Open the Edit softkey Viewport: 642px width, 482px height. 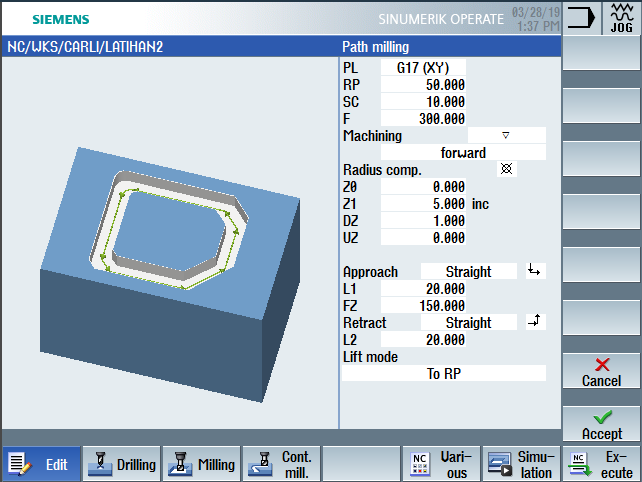click(41, 464)
